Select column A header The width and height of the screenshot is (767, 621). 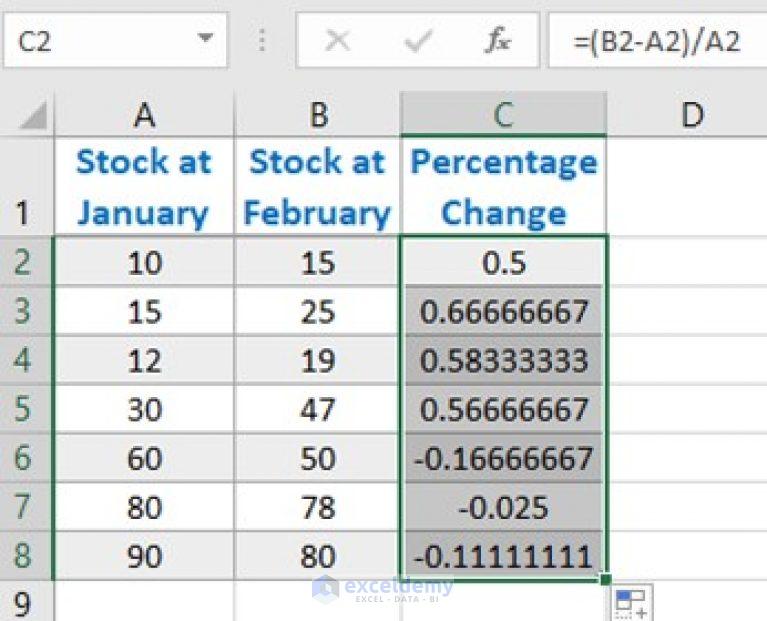(x=144, y=115)
